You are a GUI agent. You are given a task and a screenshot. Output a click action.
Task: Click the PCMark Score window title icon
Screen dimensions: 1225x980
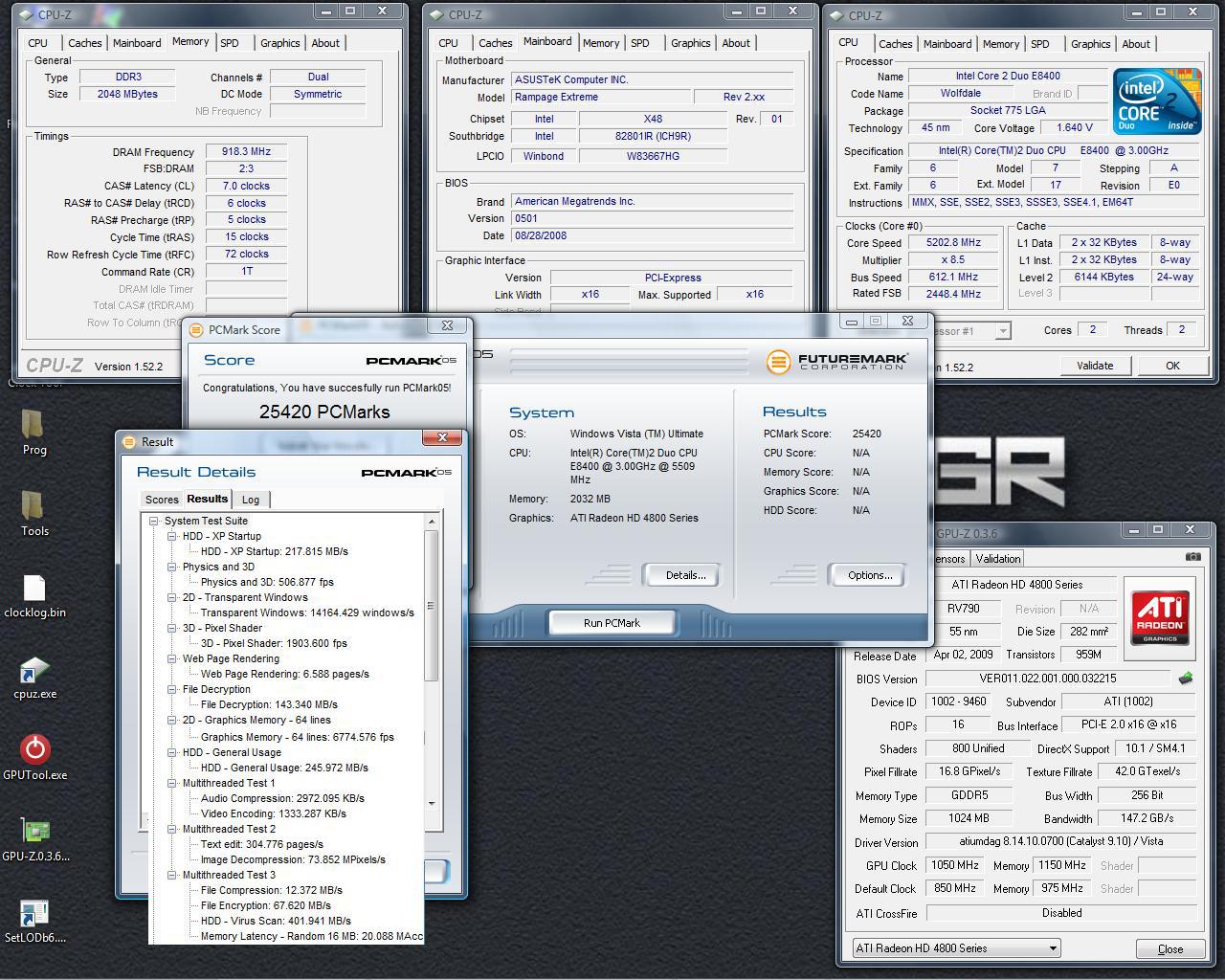(196, 329)
